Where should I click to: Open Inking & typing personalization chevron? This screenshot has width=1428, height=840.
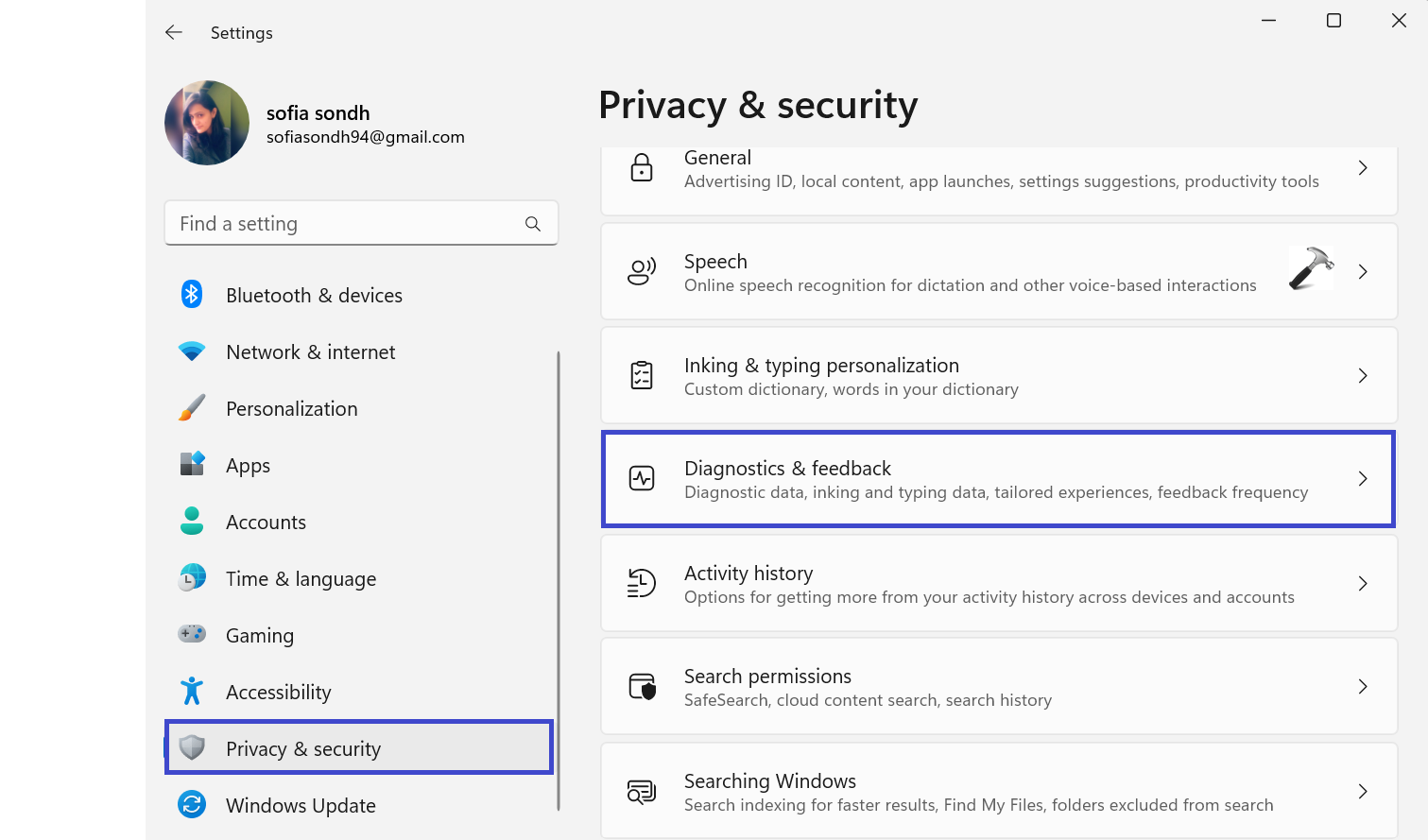[x=1362, y=376]
